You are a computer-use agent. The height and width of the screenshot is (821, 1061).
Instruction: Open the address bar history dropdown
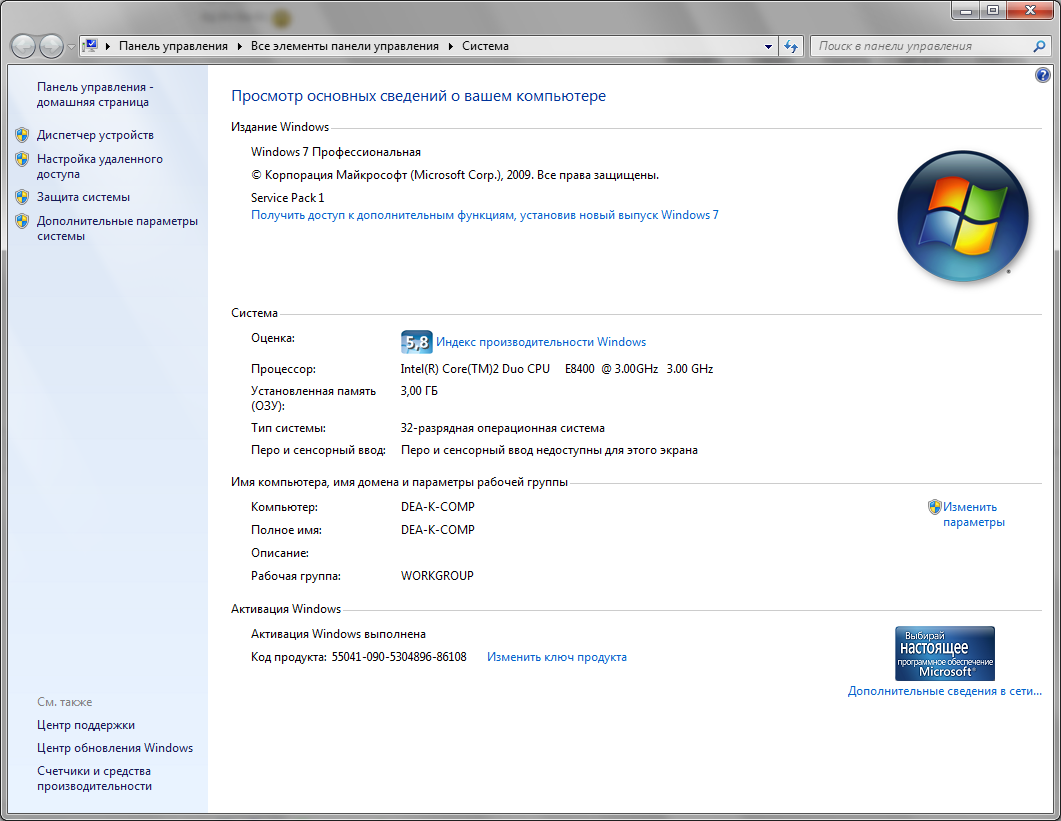tap(768, 46)
